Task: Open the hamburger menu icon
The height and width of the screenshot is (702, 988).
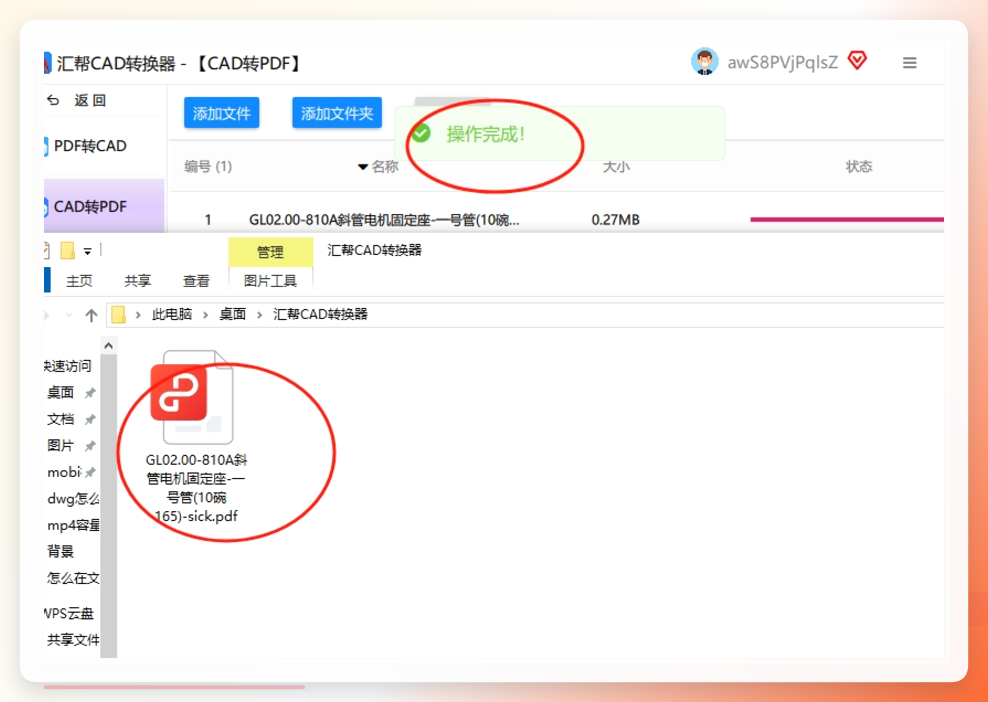Action: [909, 62]
